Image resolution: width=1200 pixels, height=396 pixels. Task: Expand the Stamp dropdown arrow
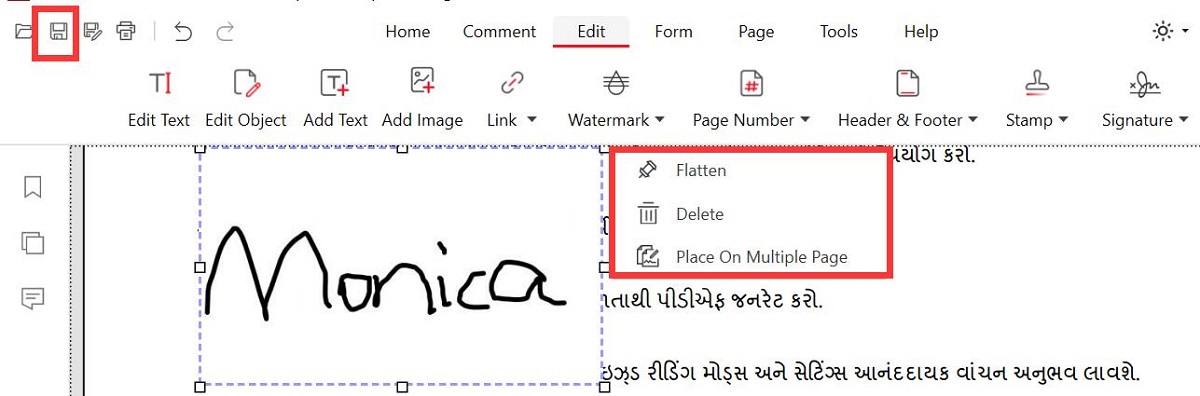click(x=1062, y=120)
